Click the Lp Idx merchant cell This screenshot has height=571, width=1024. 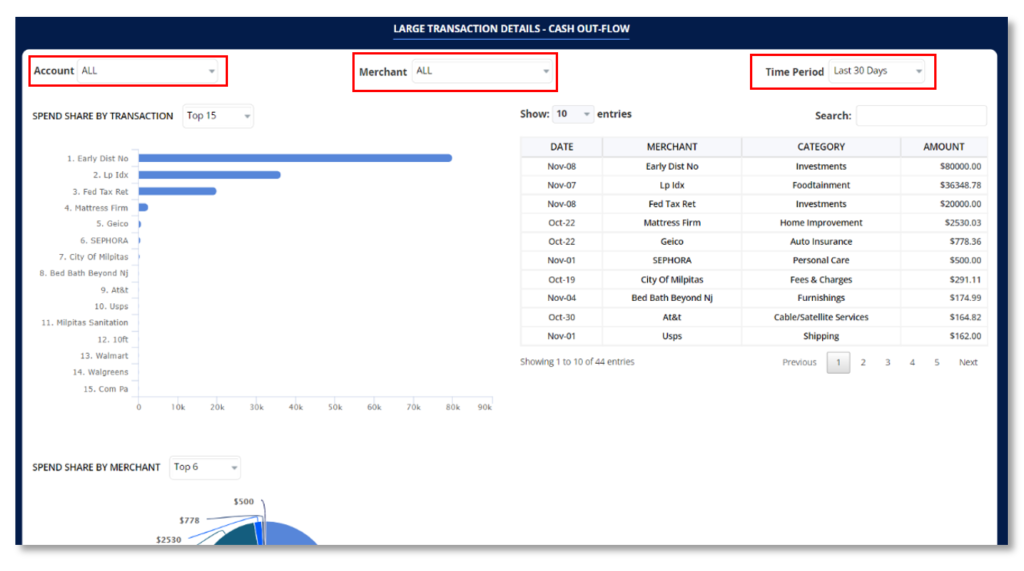coord(671,185)
